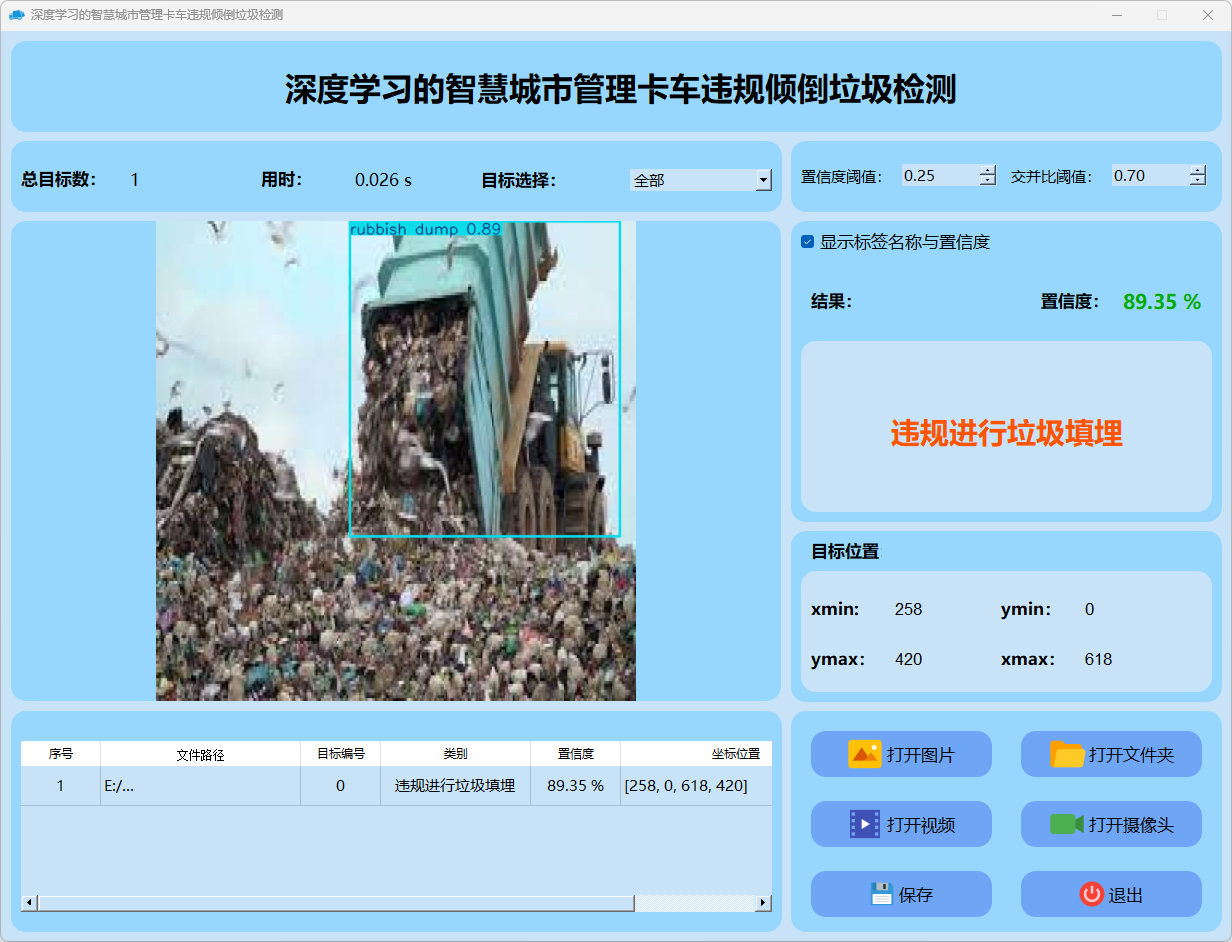Click inside the 置信度阈值 input field
This screenshot has width=1232, height=942.
pyautogui.click(x=938, y=176)
